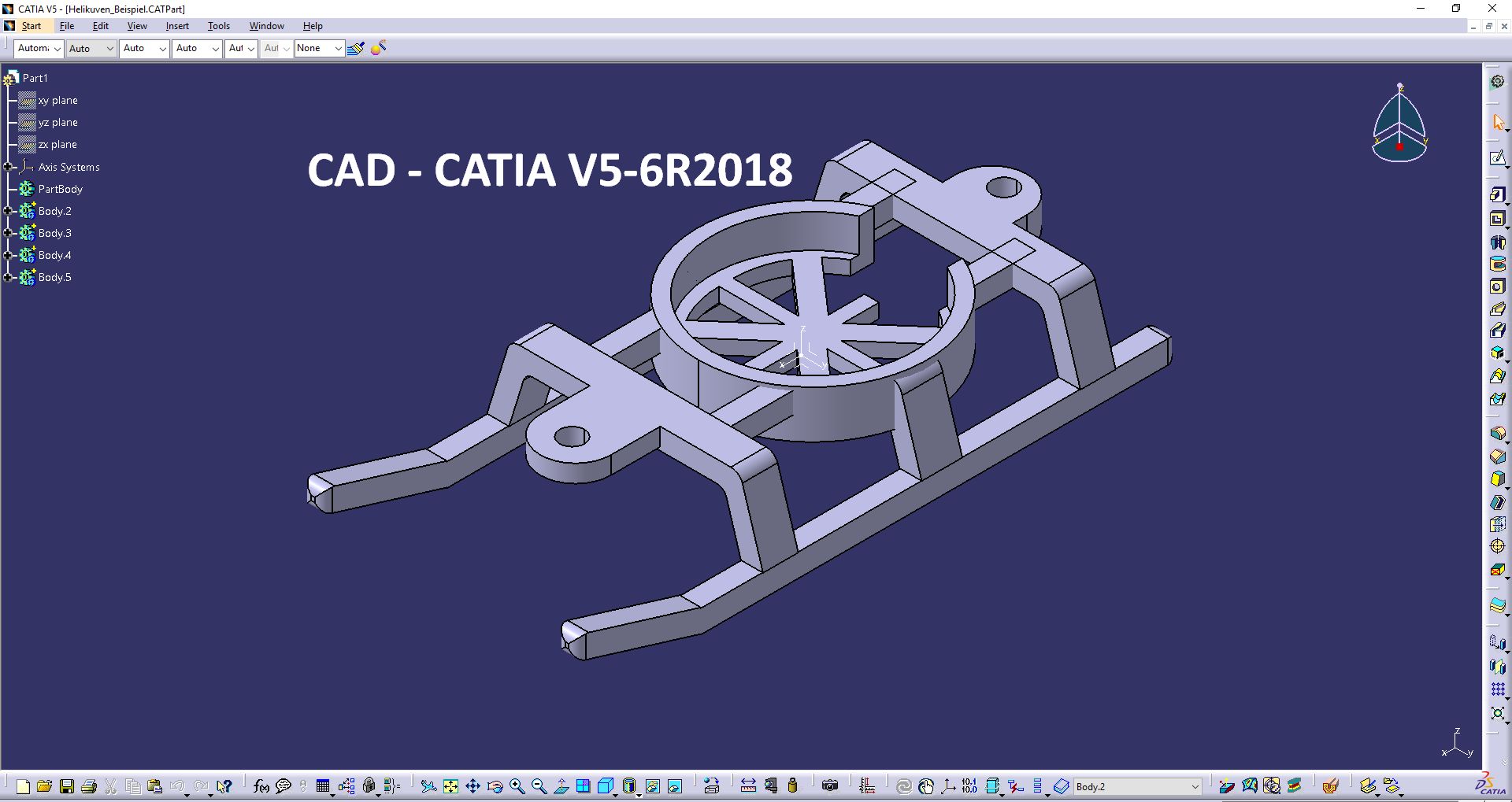Click the Zoom In magnifier icon
Screen dimensions: 1512x802
click(x=517, y=786)
